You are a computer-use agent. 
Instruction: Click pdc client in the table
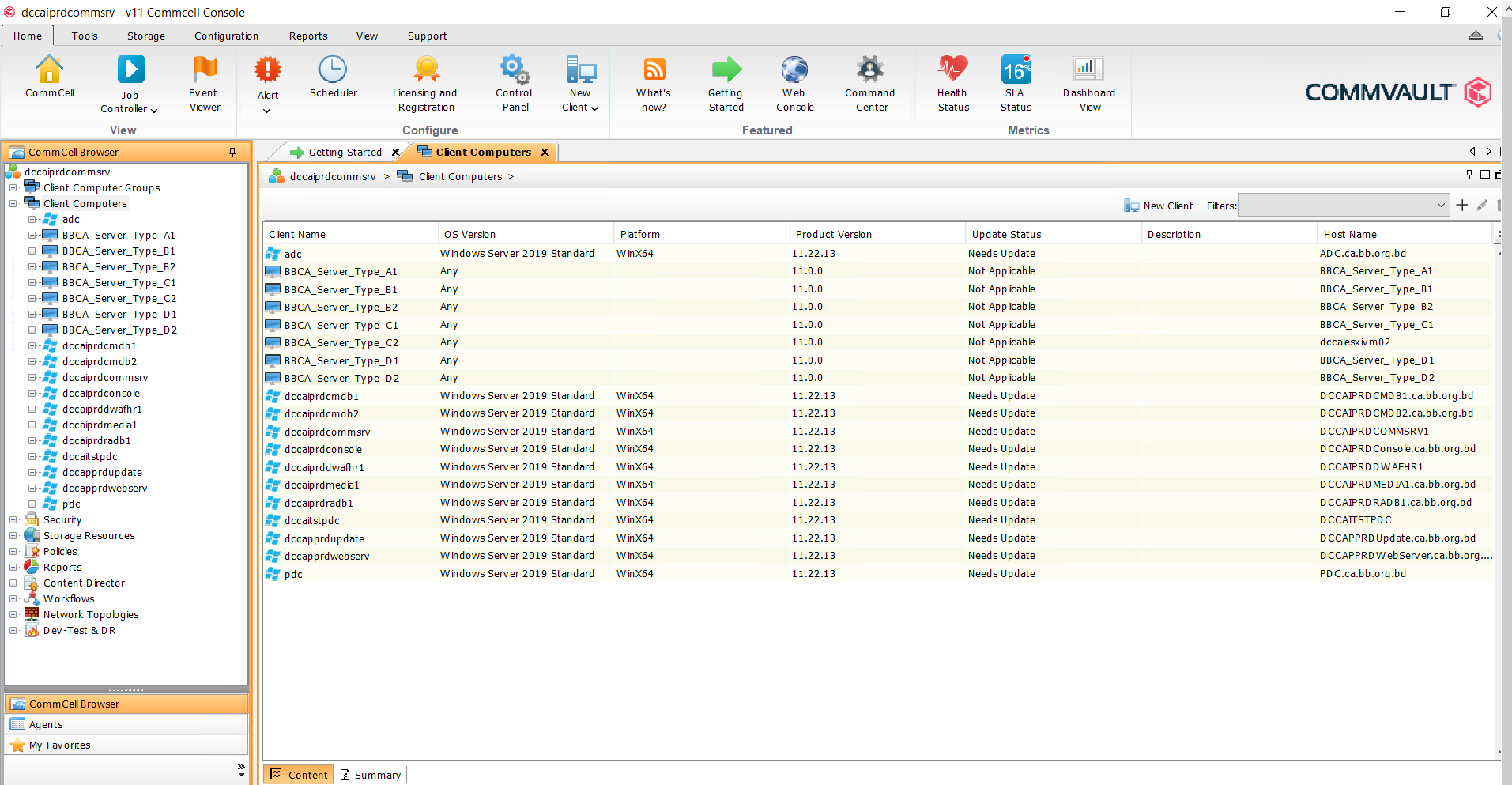click(x=293, y=574)
